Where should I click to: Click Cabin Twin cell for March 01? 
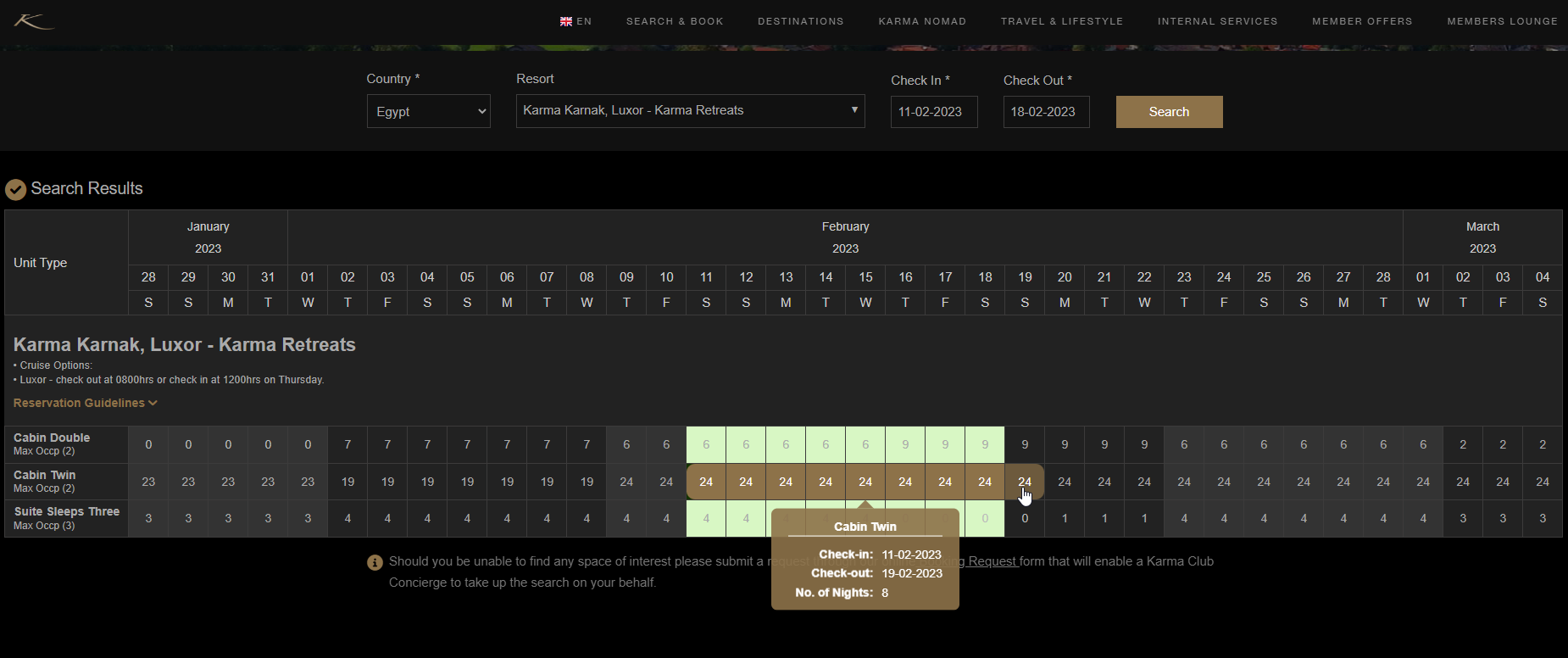pos(1423,482)
